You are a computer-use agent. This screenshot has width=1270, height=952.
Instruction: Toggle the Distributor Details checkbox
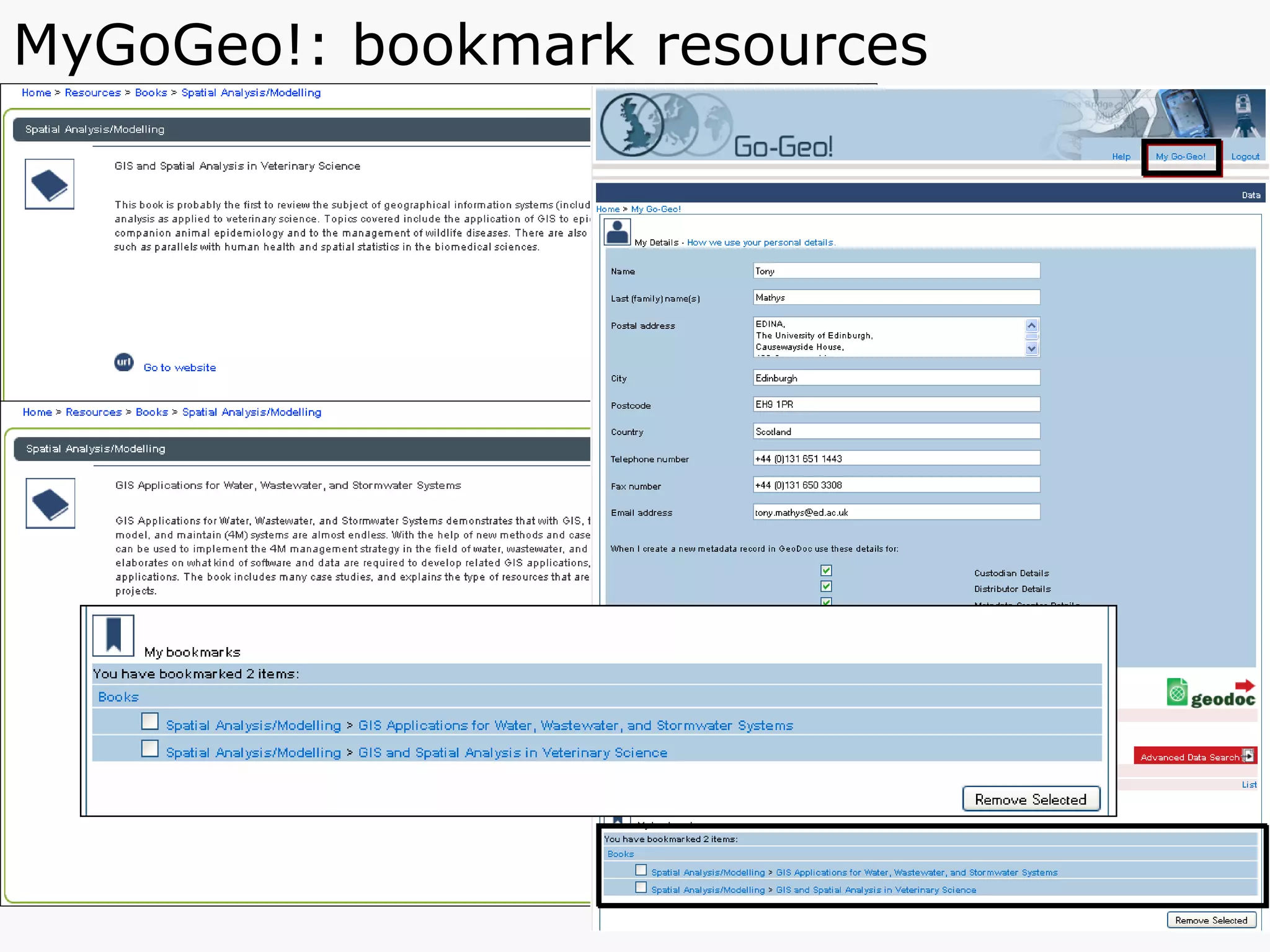pos(826,586)
